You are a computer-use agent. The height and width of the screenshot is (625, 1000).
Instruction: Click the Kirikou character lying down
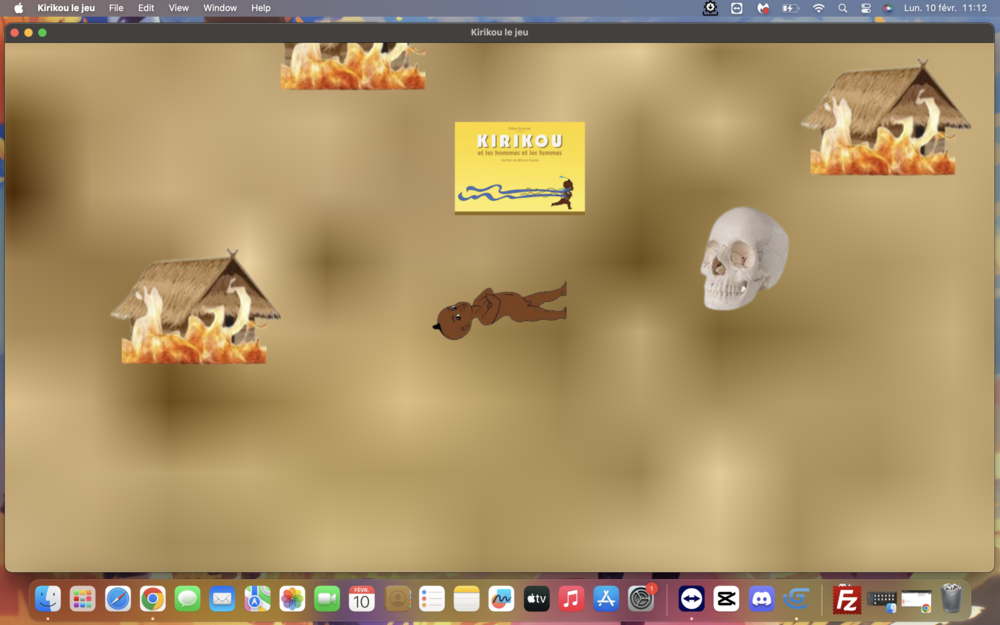499,311
